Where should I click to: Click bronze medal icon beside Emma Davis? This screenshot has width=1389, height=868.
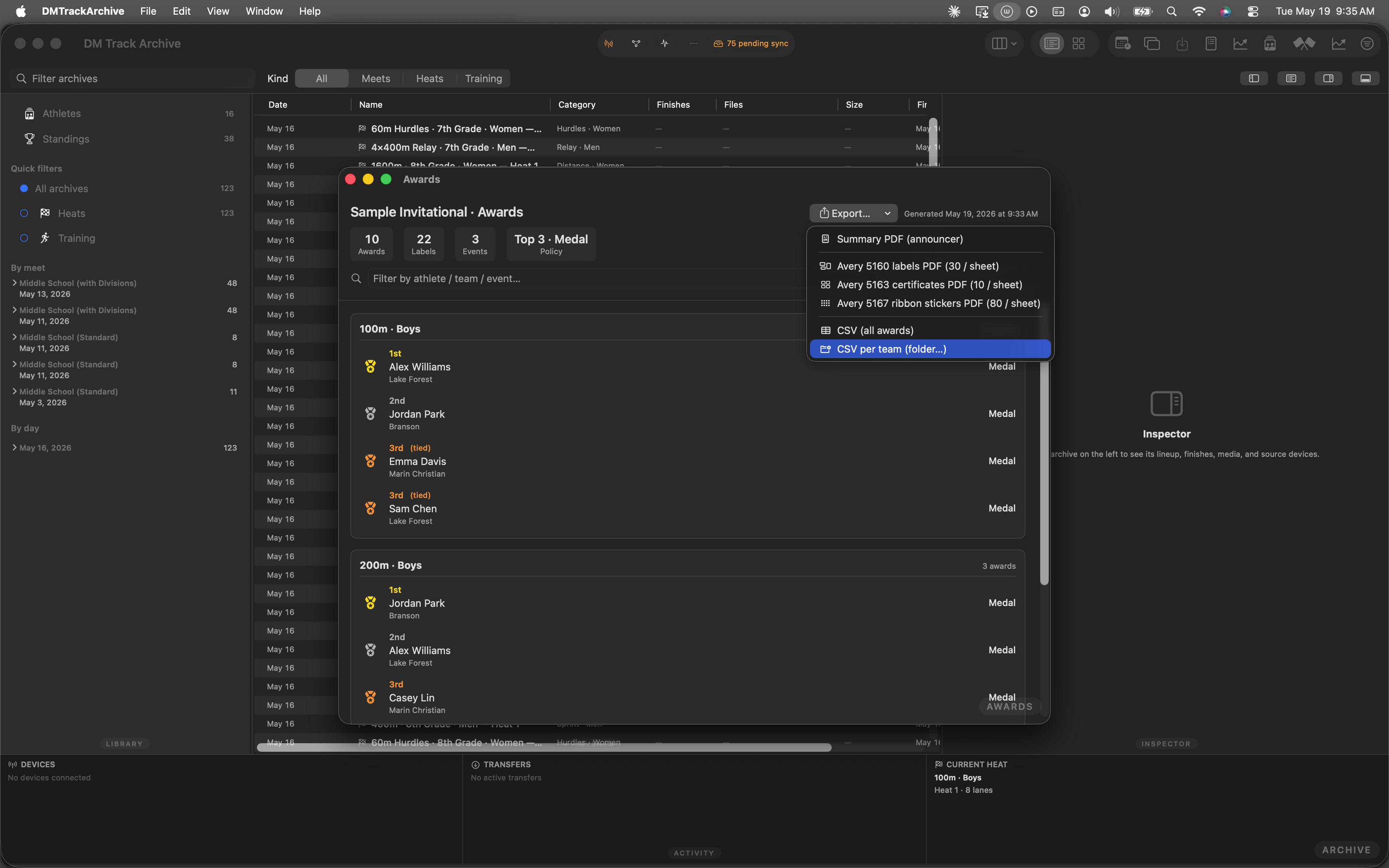tap(371, 461)
